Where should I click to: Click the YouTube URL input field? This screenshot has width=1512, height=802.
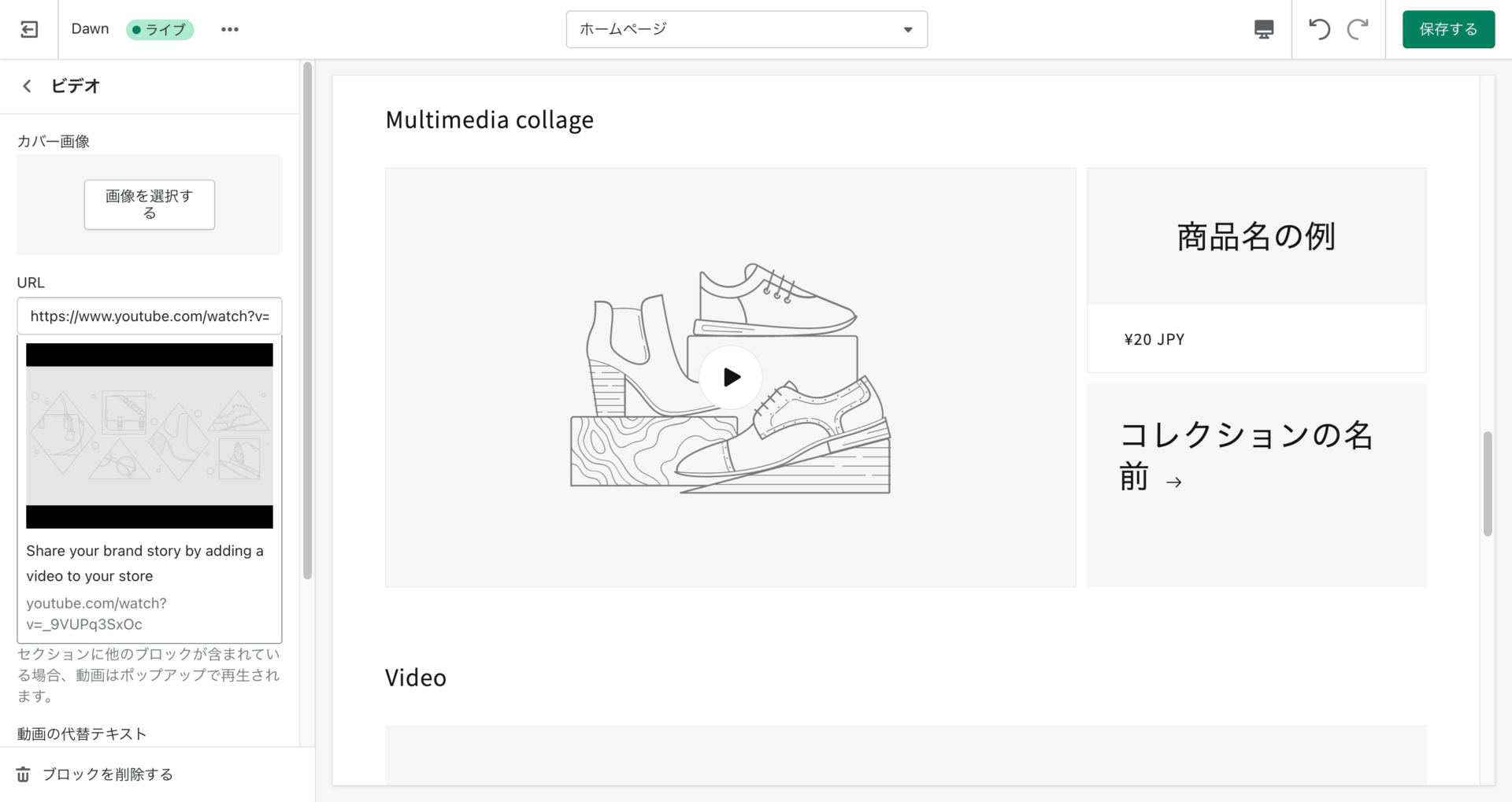pos(149,316)
